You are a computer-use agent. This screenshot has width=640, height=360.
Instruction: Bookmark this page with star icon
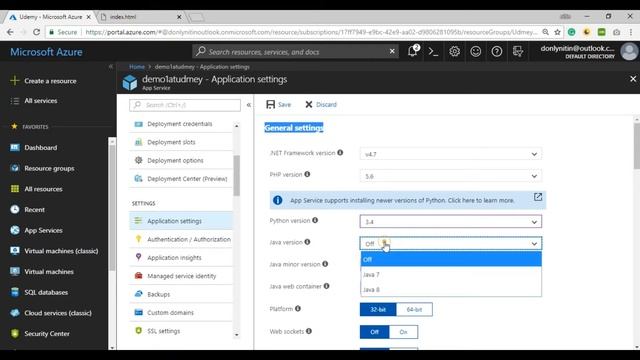(558, 32)
